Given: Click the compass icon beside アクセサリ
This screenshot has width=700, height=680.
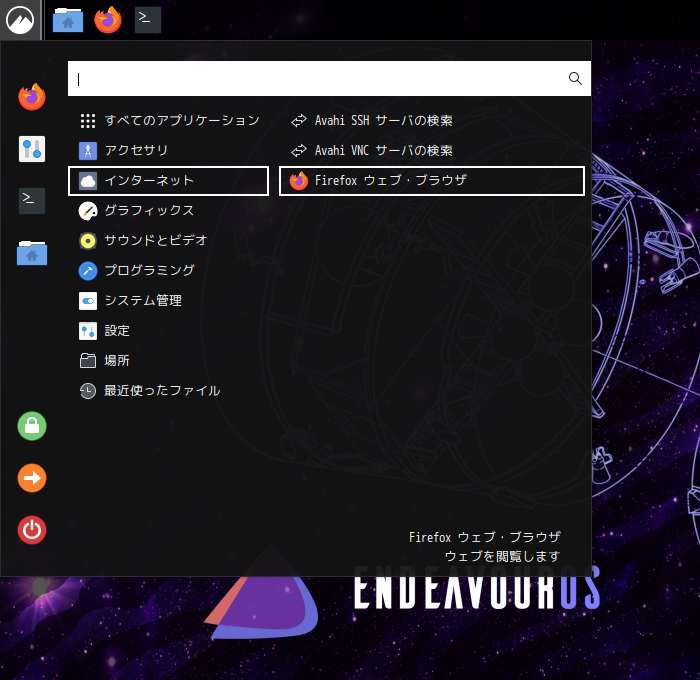Looking at the screenshot, I should pyautogui.click(x=88, y=150).
